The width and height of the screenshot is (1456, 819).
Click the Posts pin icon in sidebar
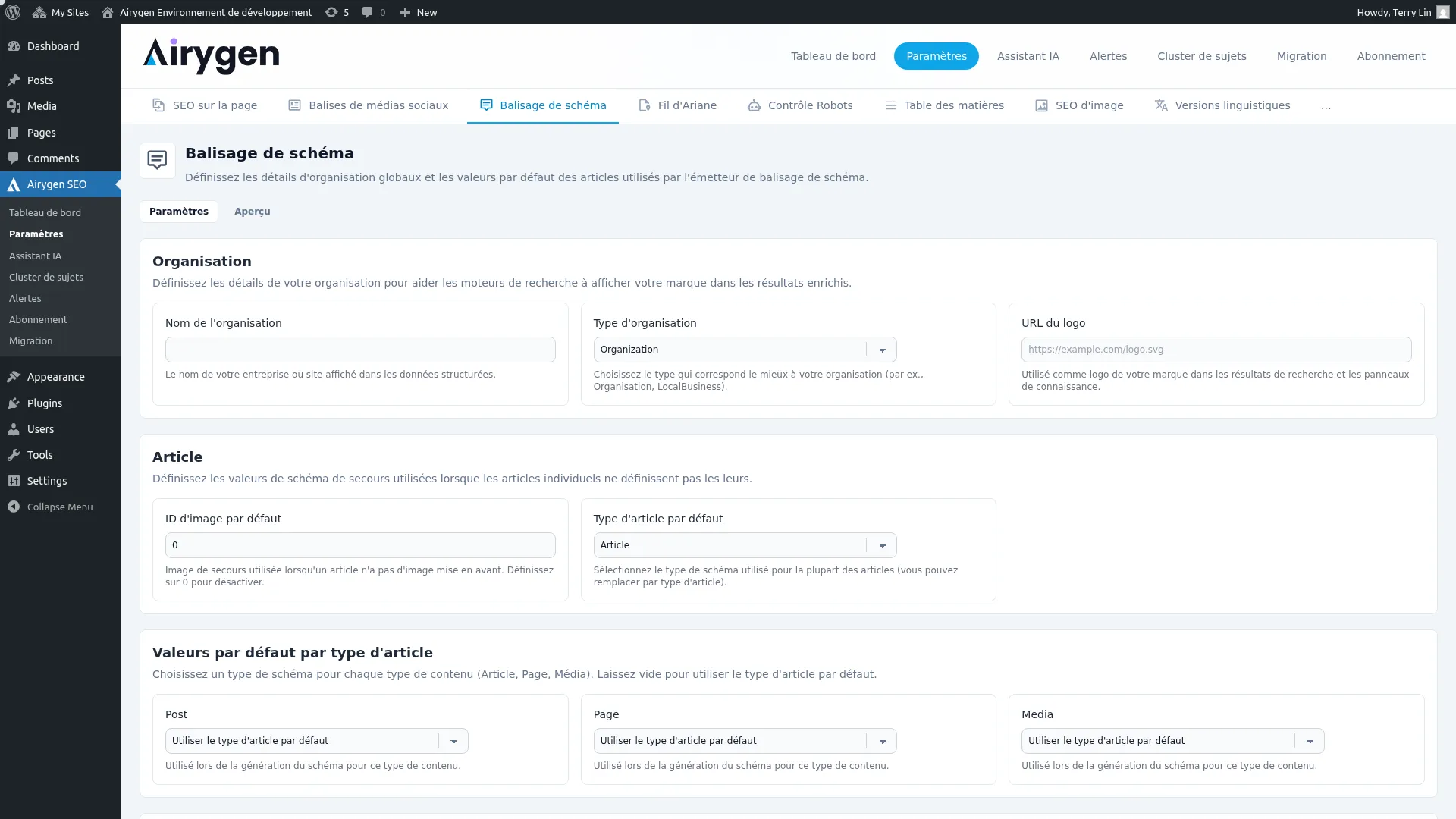click(14, 80)
